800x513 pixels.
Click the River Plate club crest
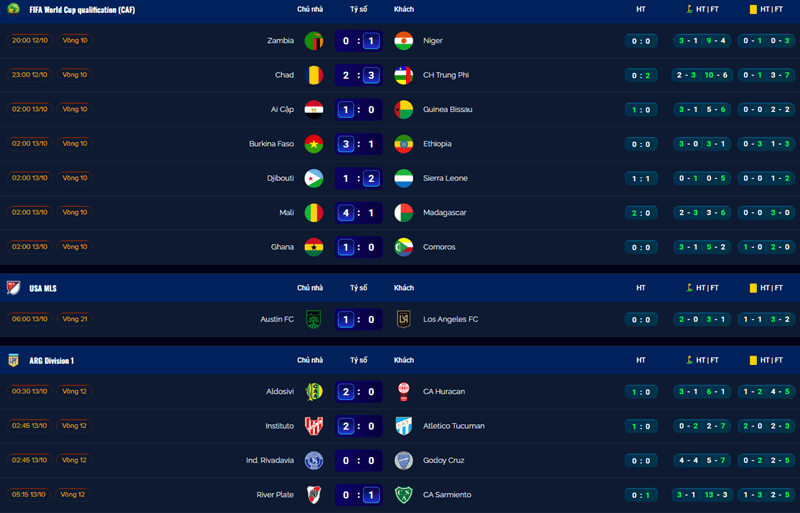[314, 495]
